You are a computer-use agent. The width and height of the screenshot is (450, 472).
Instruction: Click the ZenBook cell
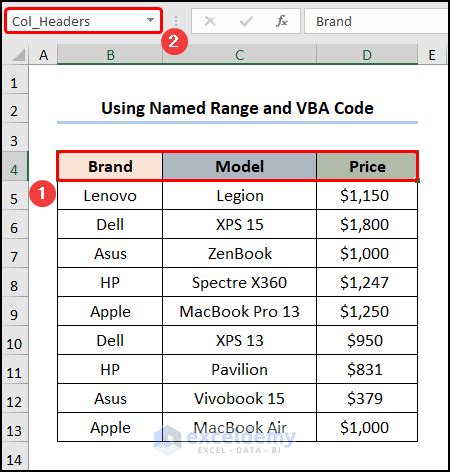239,253
